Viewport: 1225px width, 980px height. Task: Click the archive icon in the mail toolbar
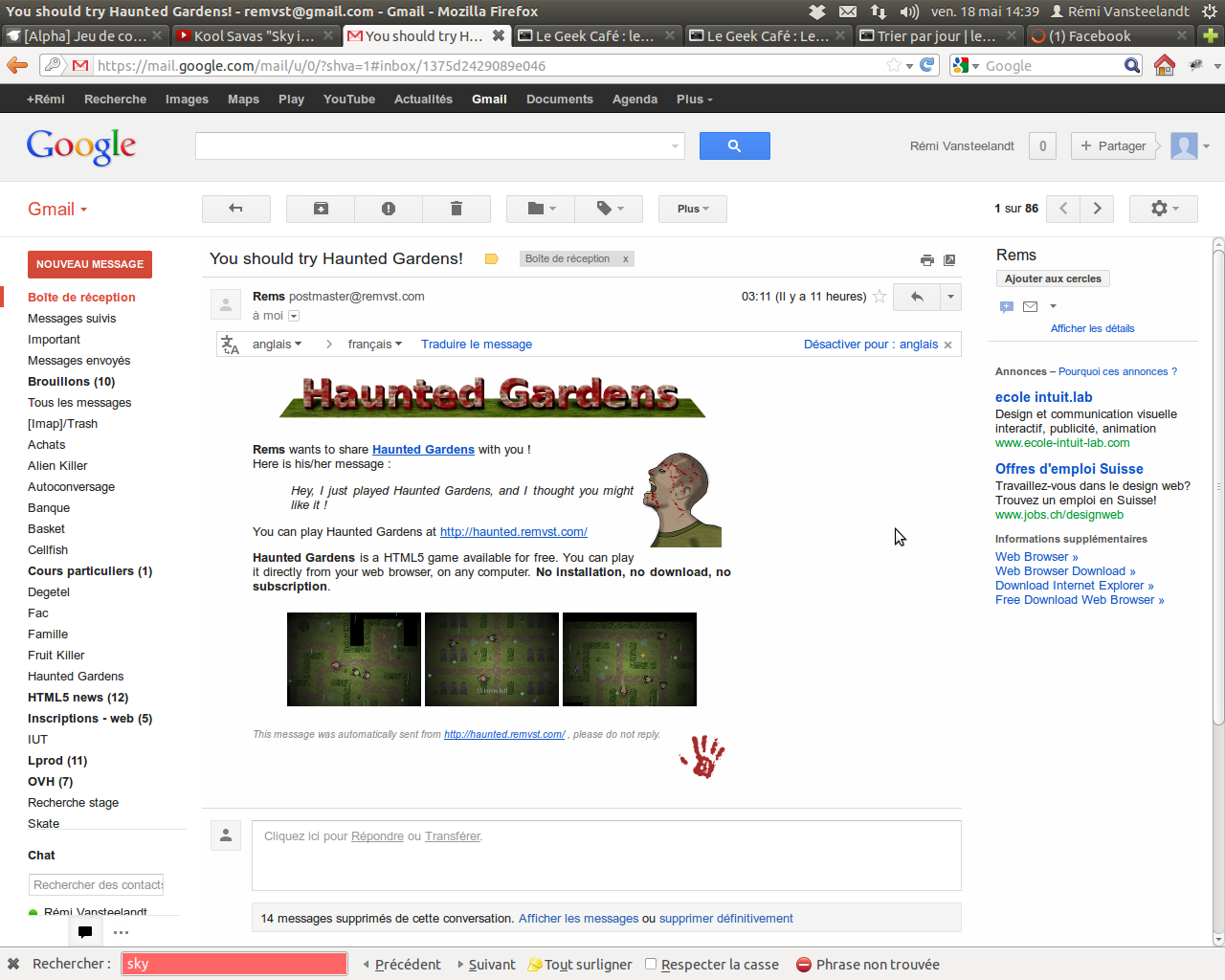321,209
